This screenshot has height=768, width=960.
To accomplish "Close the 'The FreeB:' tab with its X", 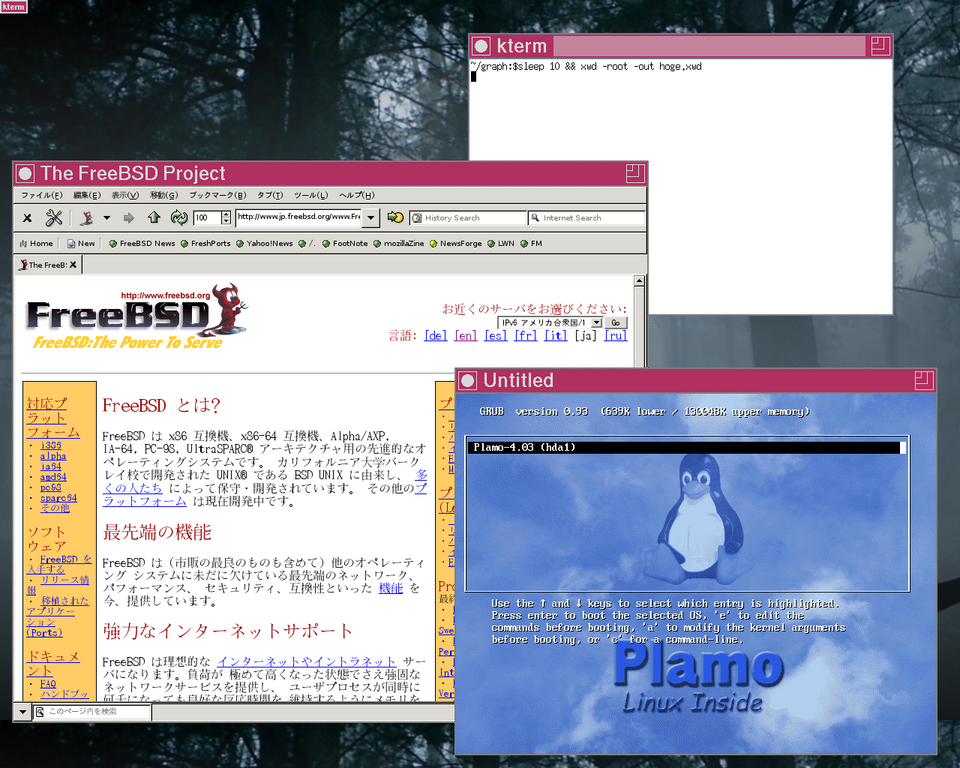I will point(73,265).
